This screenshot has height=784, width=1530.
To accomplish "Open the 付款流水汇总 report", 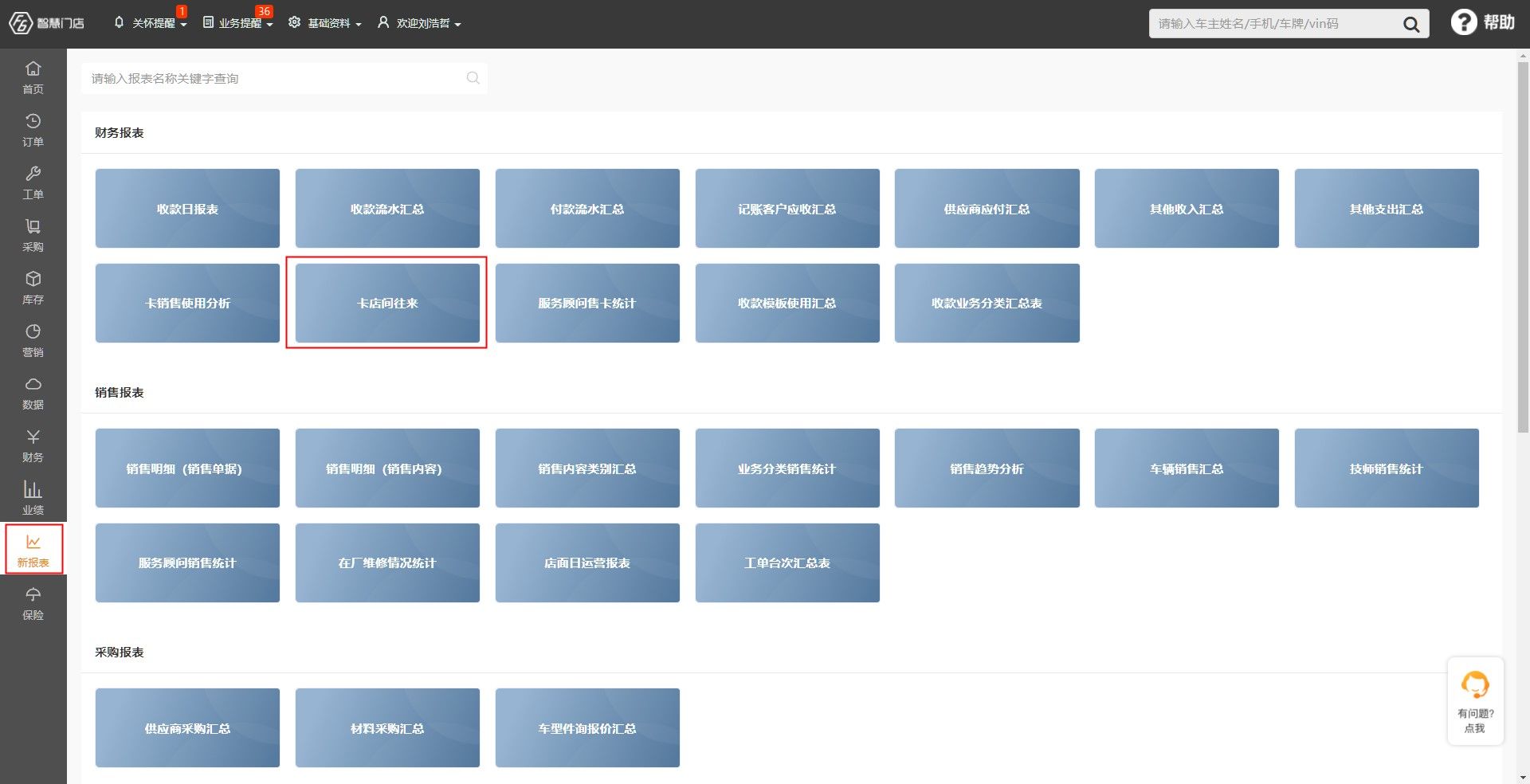I will 587,208.
